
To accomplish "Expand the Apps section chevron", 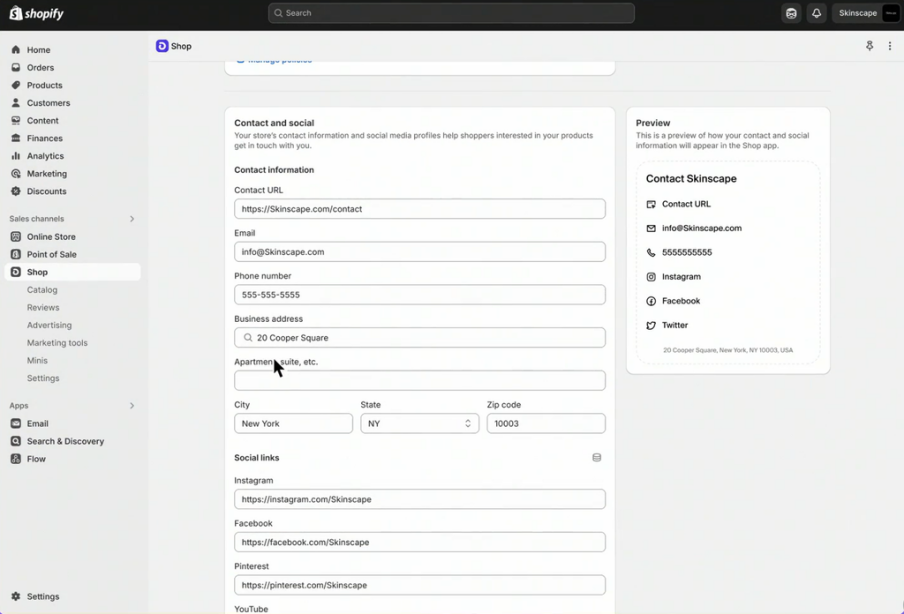I will 132,406.
